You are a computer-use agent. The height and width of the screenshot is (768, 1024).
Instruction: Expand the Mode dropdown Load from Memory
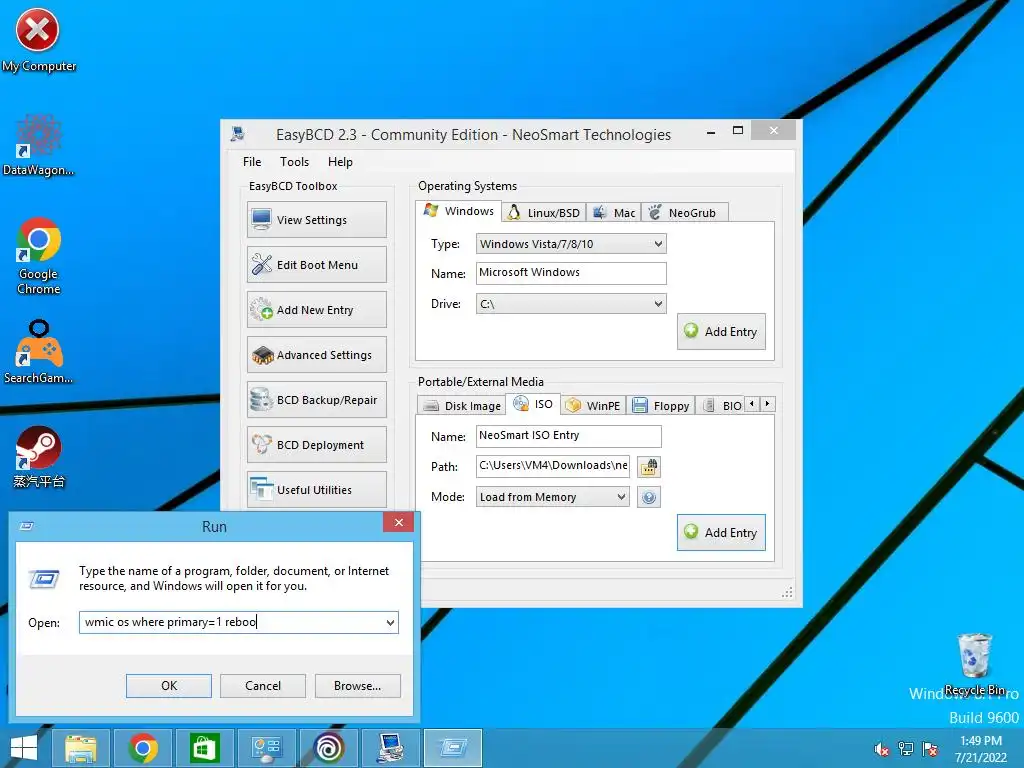click(x=552, y=497)
